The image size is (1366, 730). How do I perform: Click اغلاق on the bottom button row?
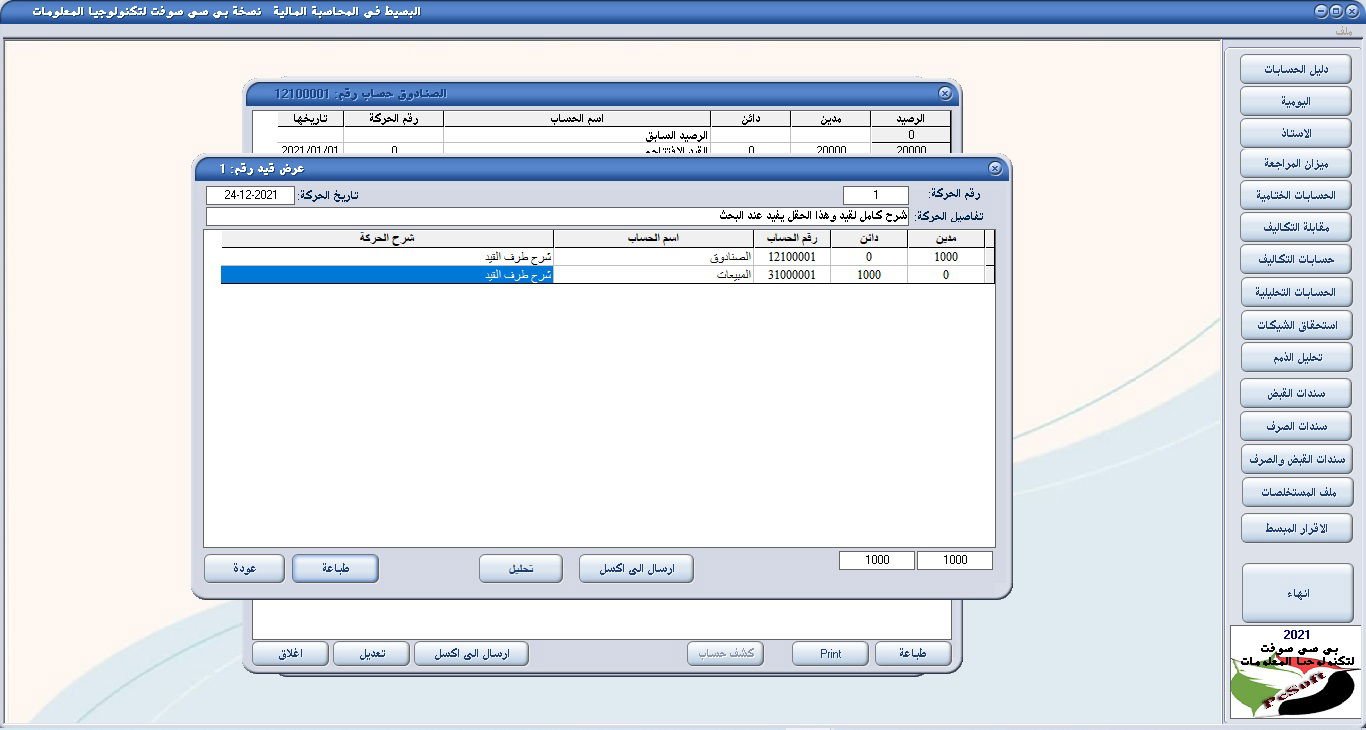[x=290, y=653]
